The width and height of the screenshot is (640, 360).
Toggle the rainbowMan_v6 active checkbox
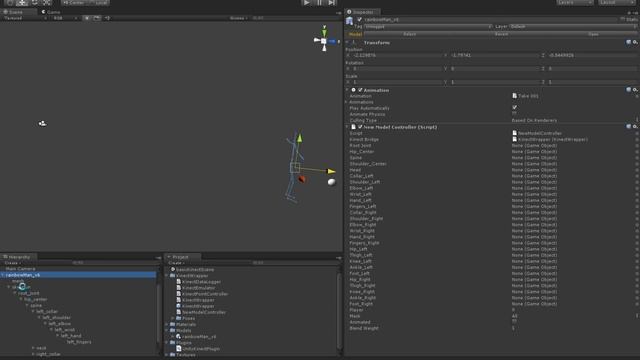(360, 19)
